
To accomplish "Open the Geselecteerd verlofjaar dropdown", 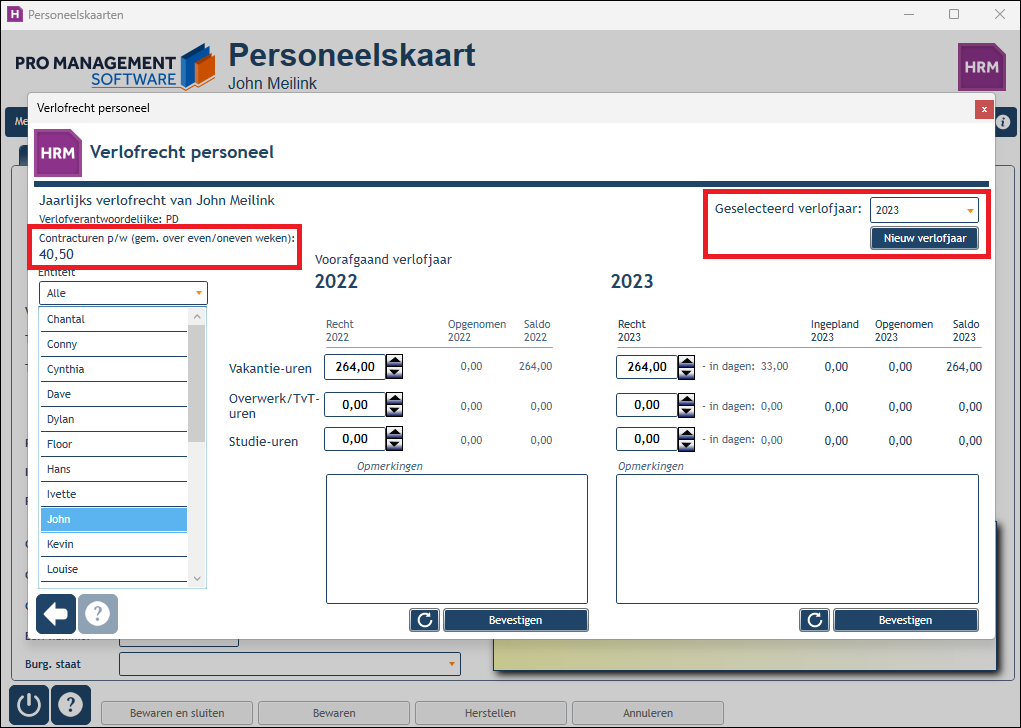I will pos(924,210).
